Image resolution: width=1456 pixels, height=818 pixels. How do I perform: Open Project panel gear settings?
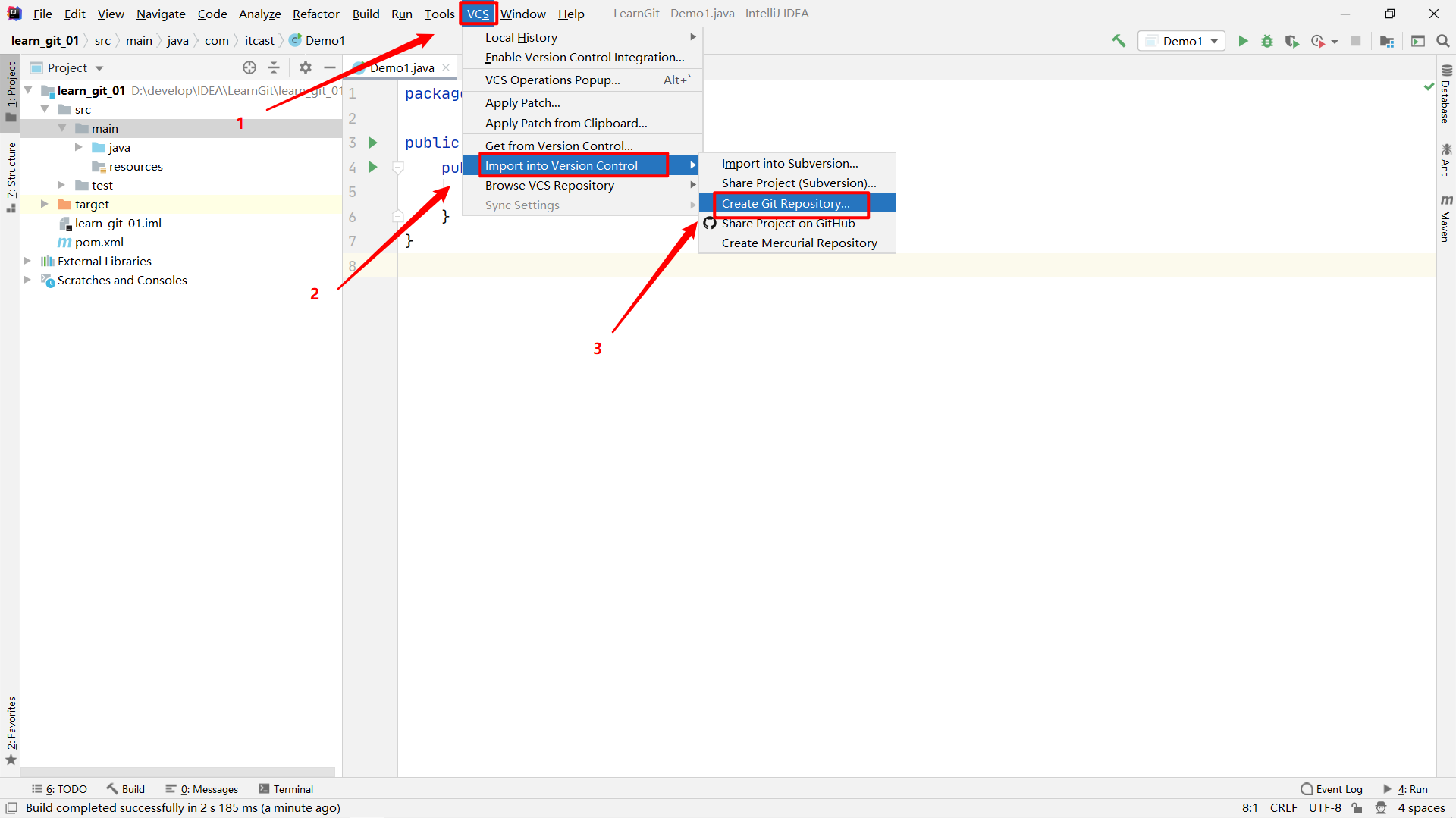tap(306, 67)
